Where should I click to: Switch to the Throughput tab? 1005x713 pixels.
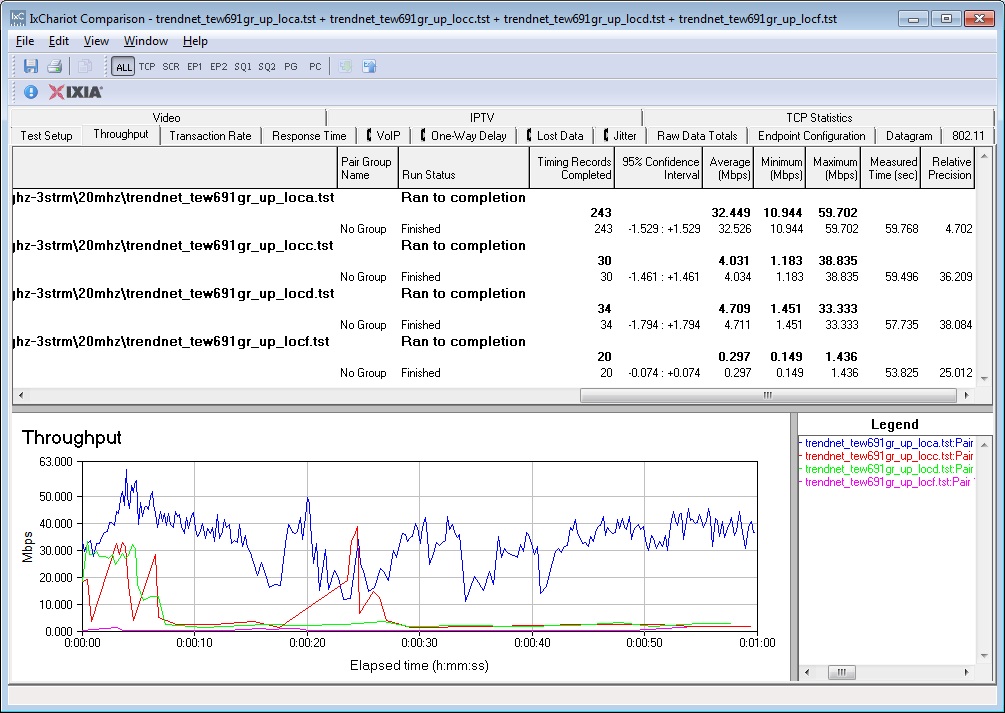120,134
